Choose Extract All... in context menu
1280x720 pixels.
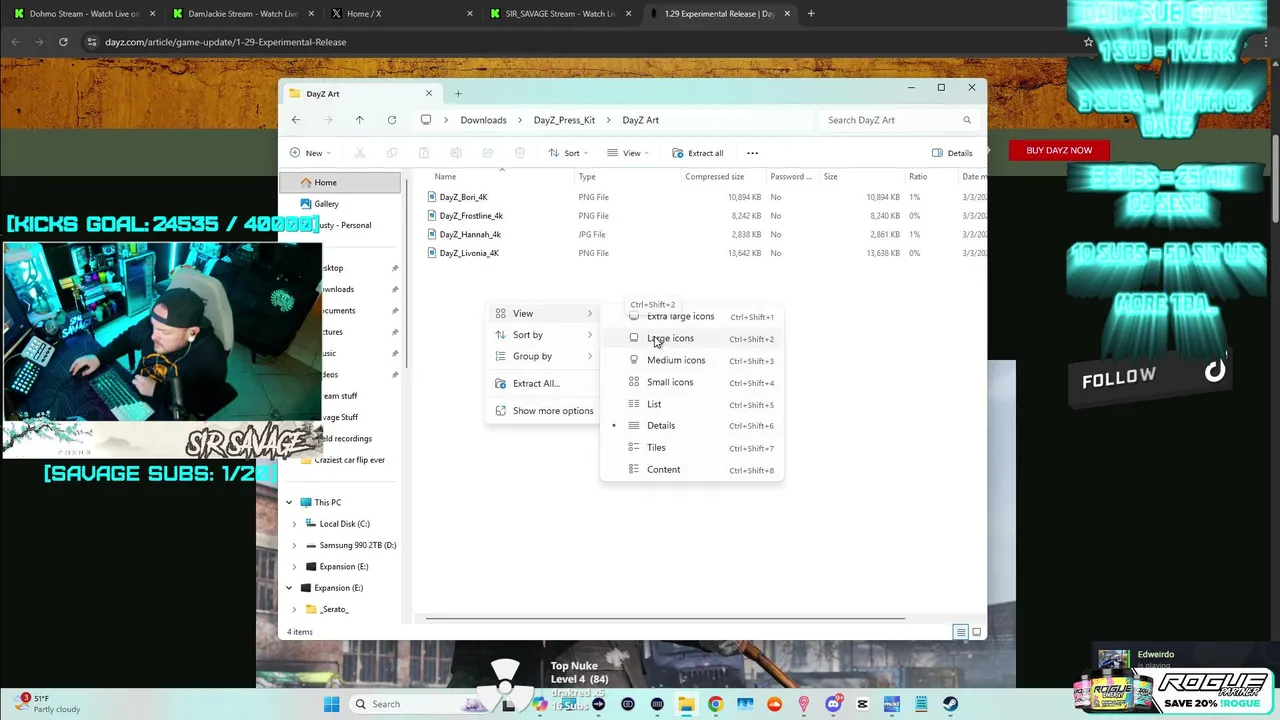click(543, 383)
